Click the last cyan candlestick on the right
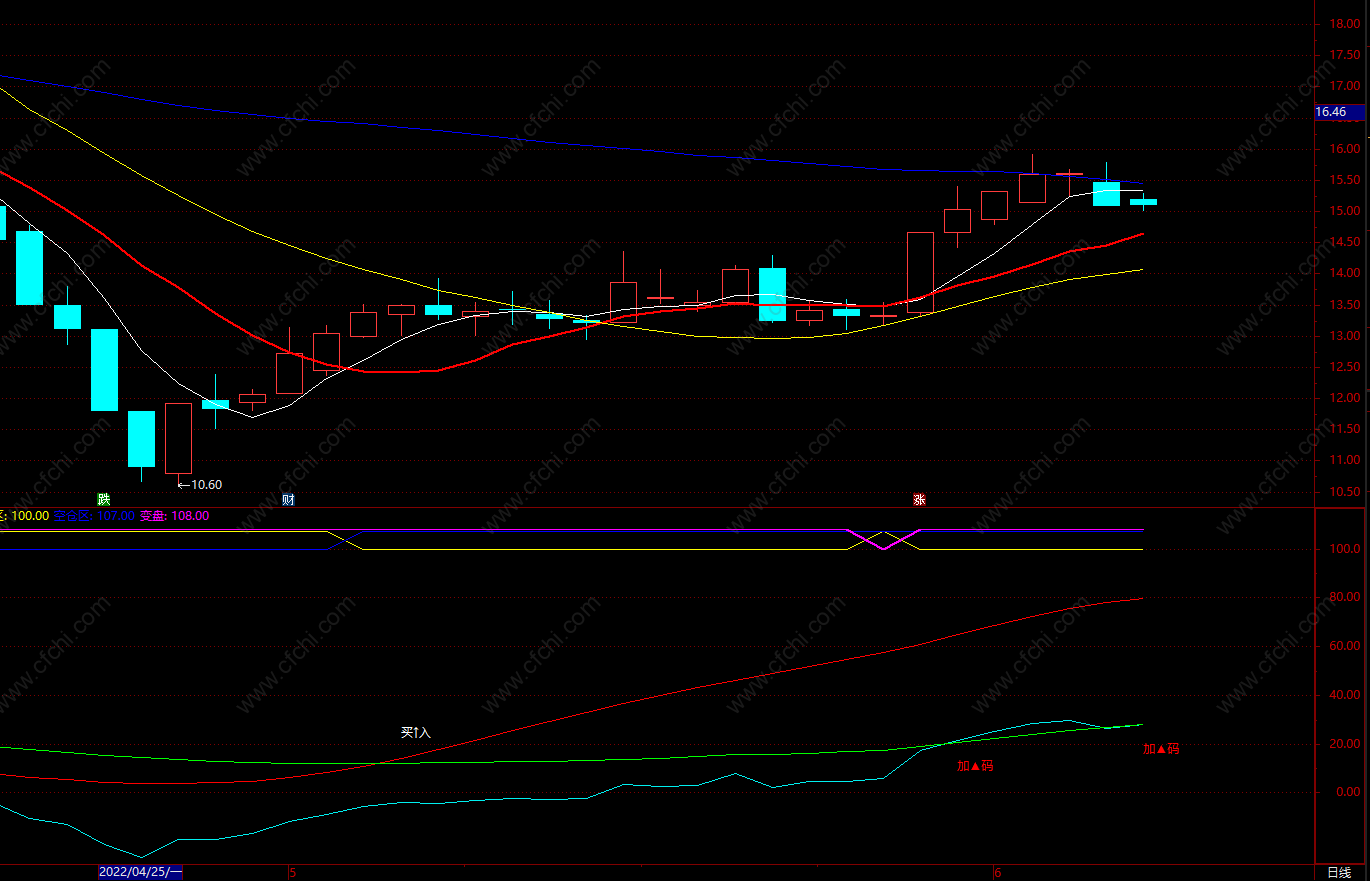This screenshot has height=881, width=1370. [x=1143, y=202]
